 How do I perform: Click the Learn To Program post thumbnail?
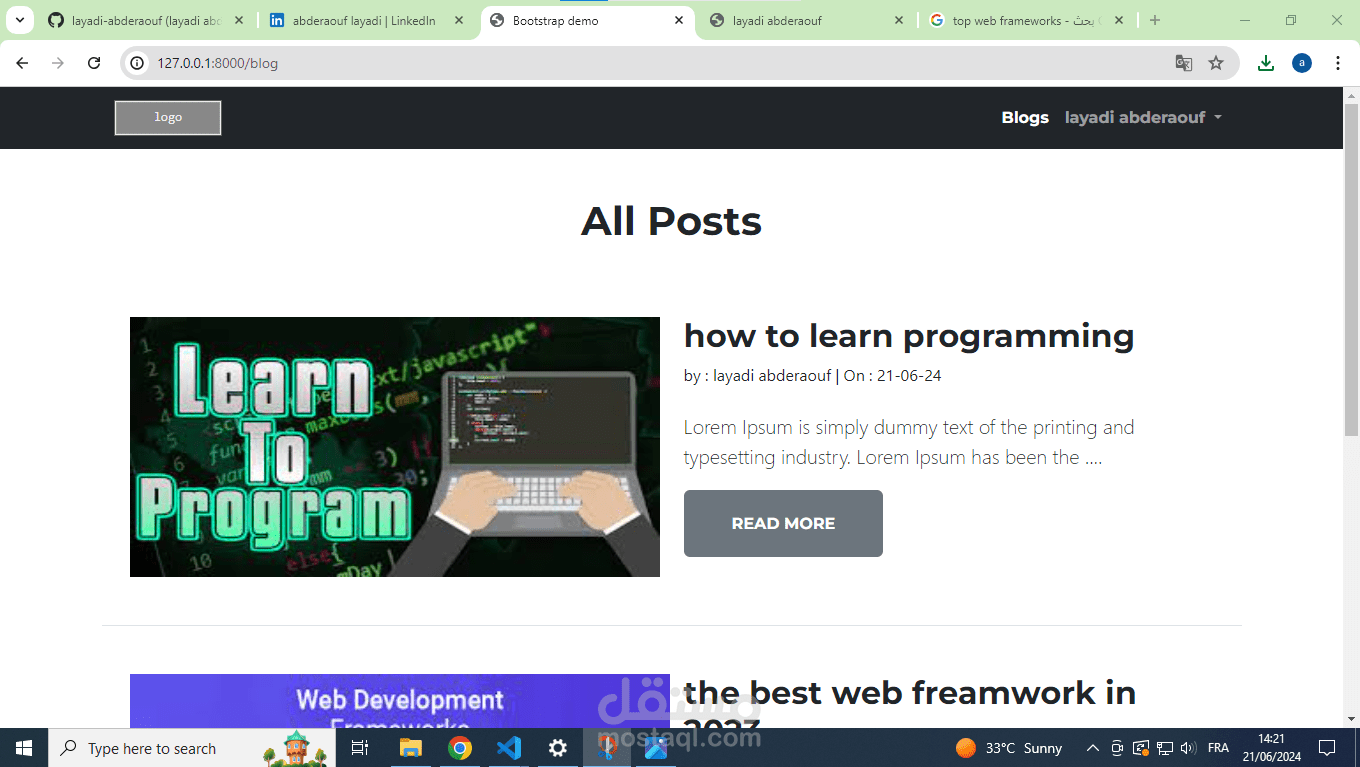coord(394,447)
